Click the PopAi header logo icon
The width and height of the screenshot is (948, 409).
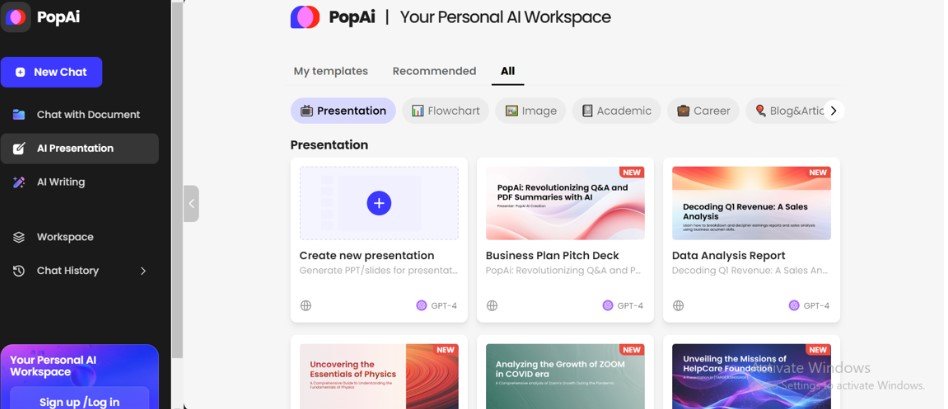[x=305, y=17]
